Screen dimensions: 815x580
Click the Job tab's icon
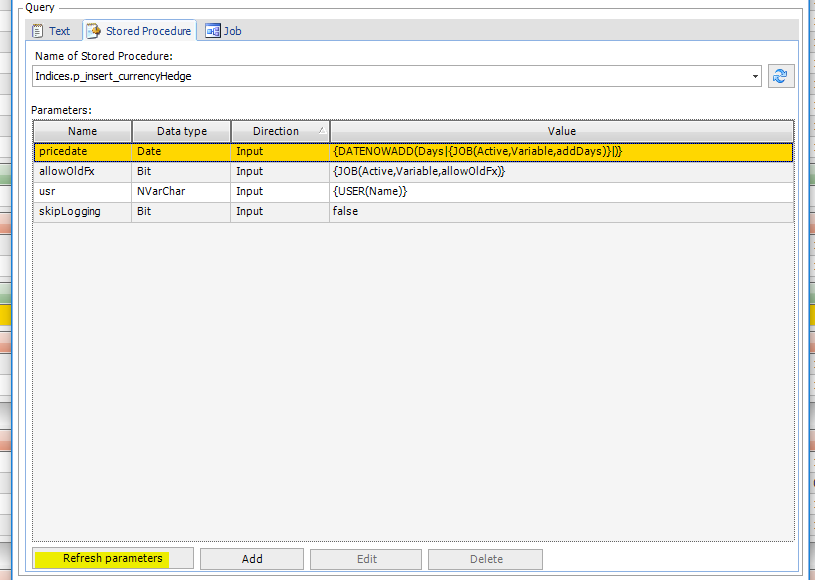coord(212,31)
